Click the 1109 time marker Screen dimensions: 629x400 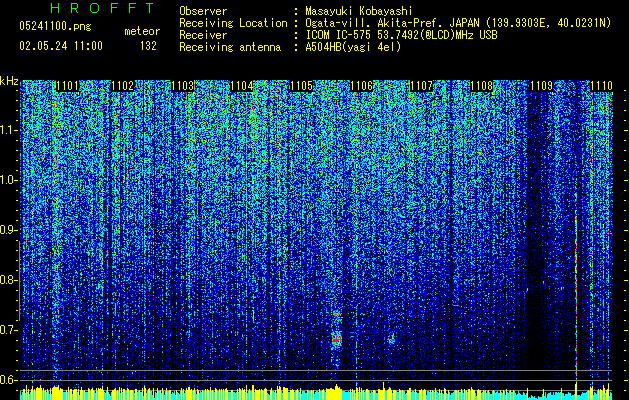point(541,86)
